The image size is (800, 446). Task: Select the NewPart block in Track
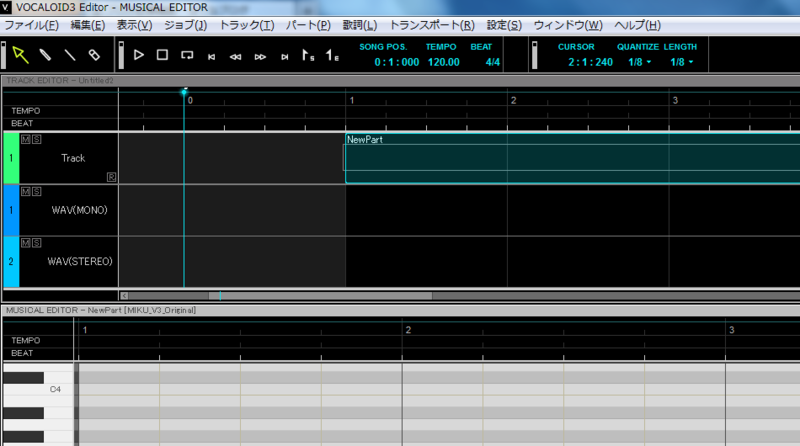(572, 158)
